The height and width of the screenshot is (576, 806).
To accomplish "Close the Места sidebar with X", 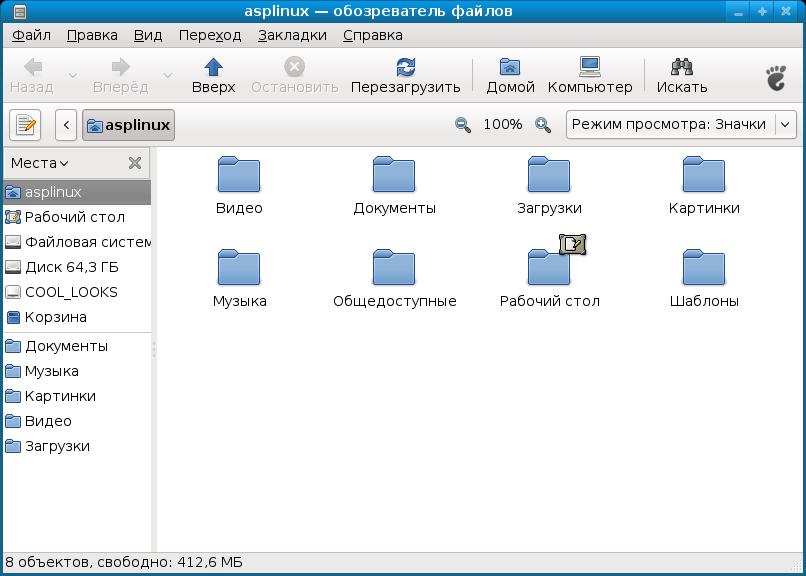I will tap(135, 163).
